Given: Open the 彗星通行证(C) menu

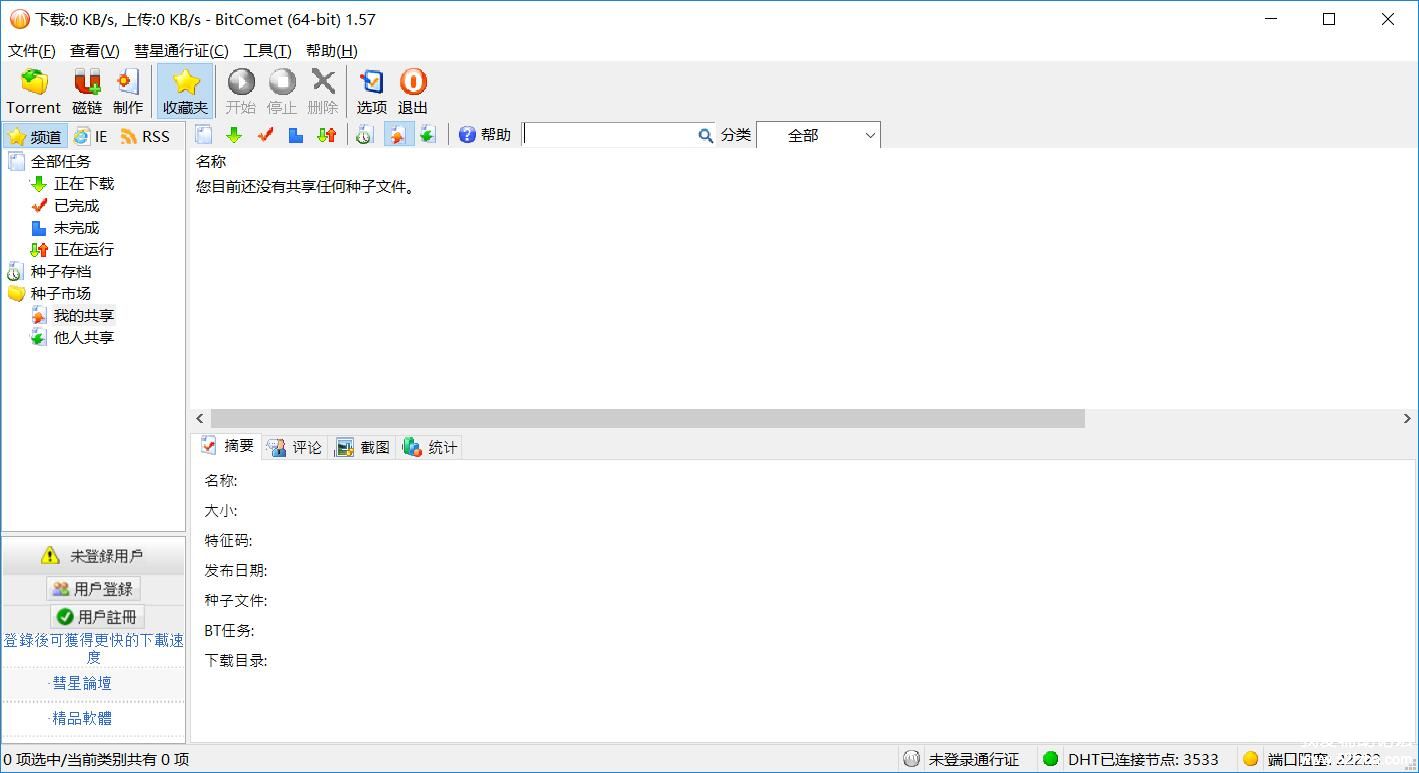Looking at the screenshot, I should click(181, 51).
